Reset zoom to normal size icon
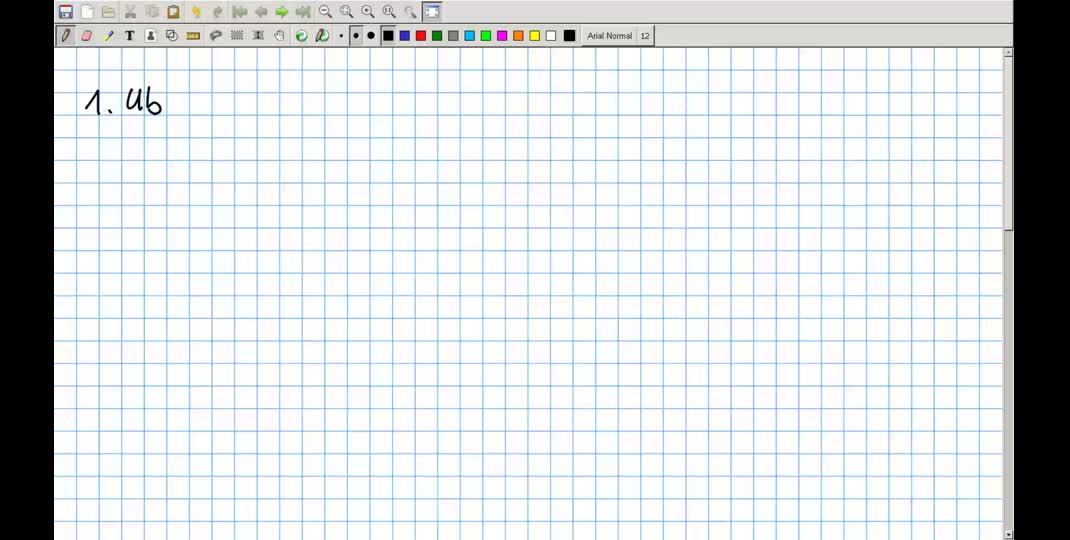 pyautogui.click(x=389, y=12)
